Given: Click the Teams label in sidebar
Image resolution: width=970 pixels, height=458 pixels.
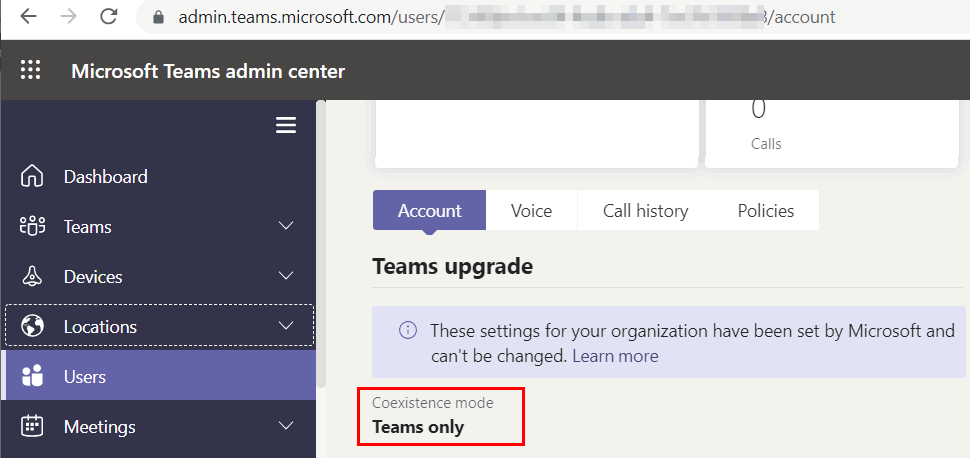Looking at the screenshot, I should (87, 227).
